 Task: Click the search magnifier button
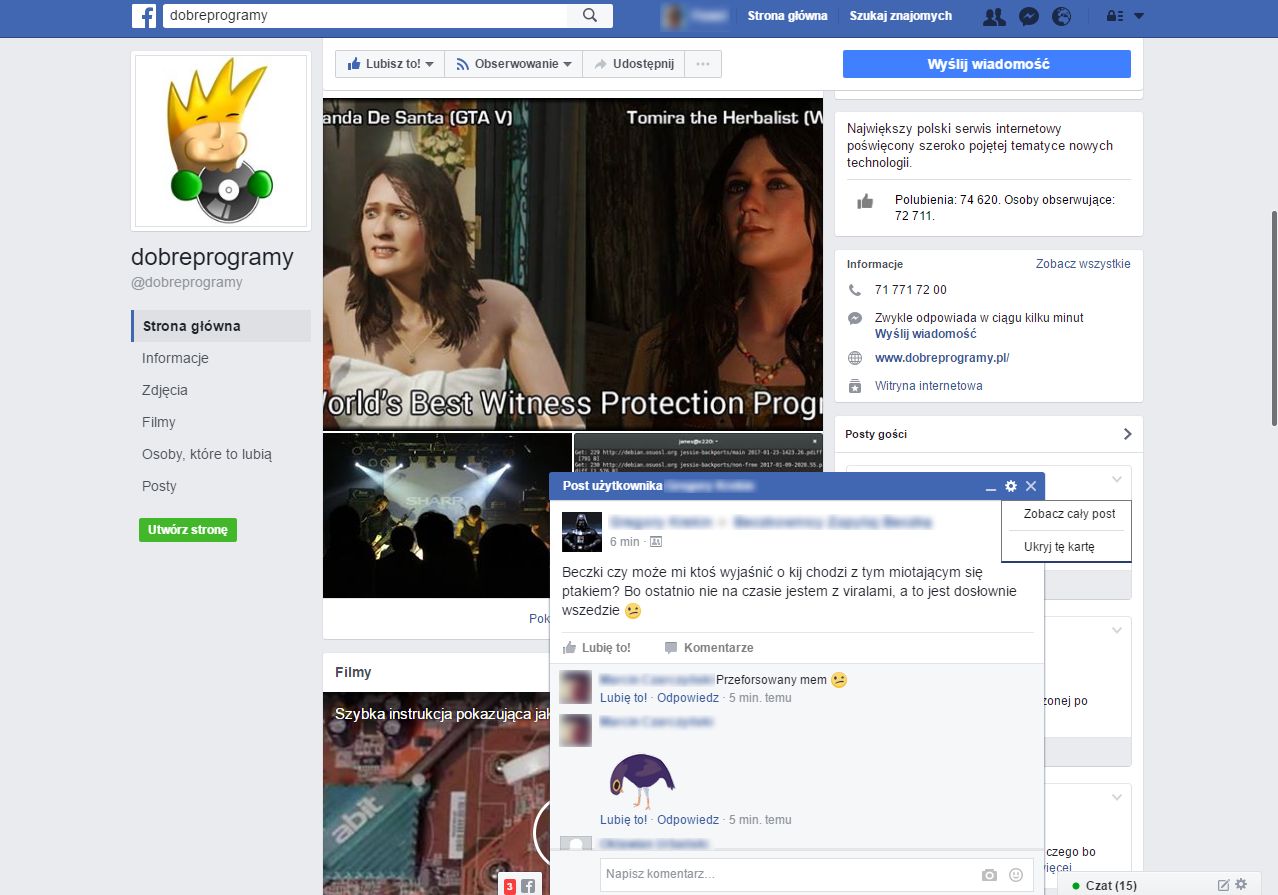(x=590, y=15)
